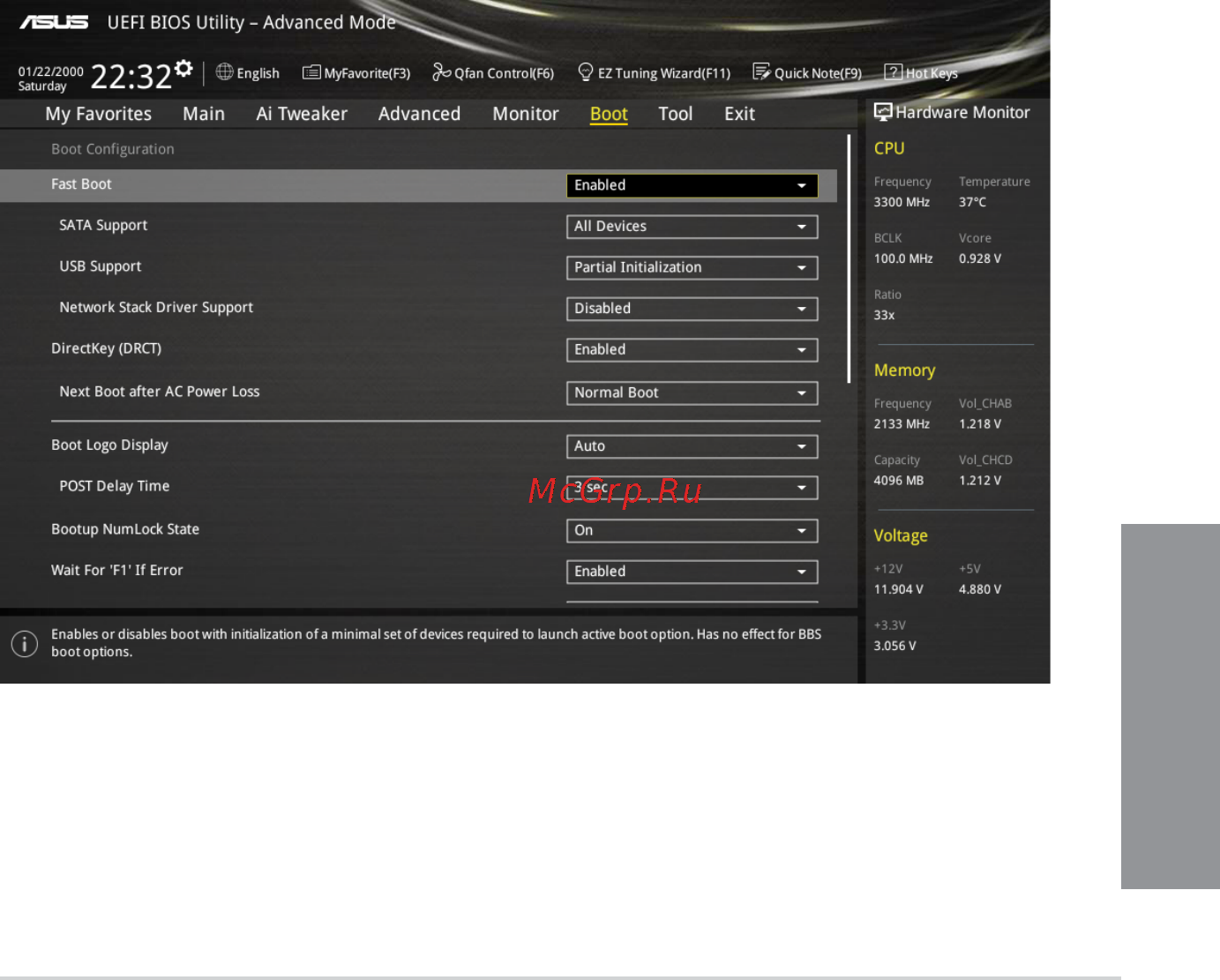Go to My Favorites tab
Viewport: 1220px width, 980px height.
tap(98, 114)
